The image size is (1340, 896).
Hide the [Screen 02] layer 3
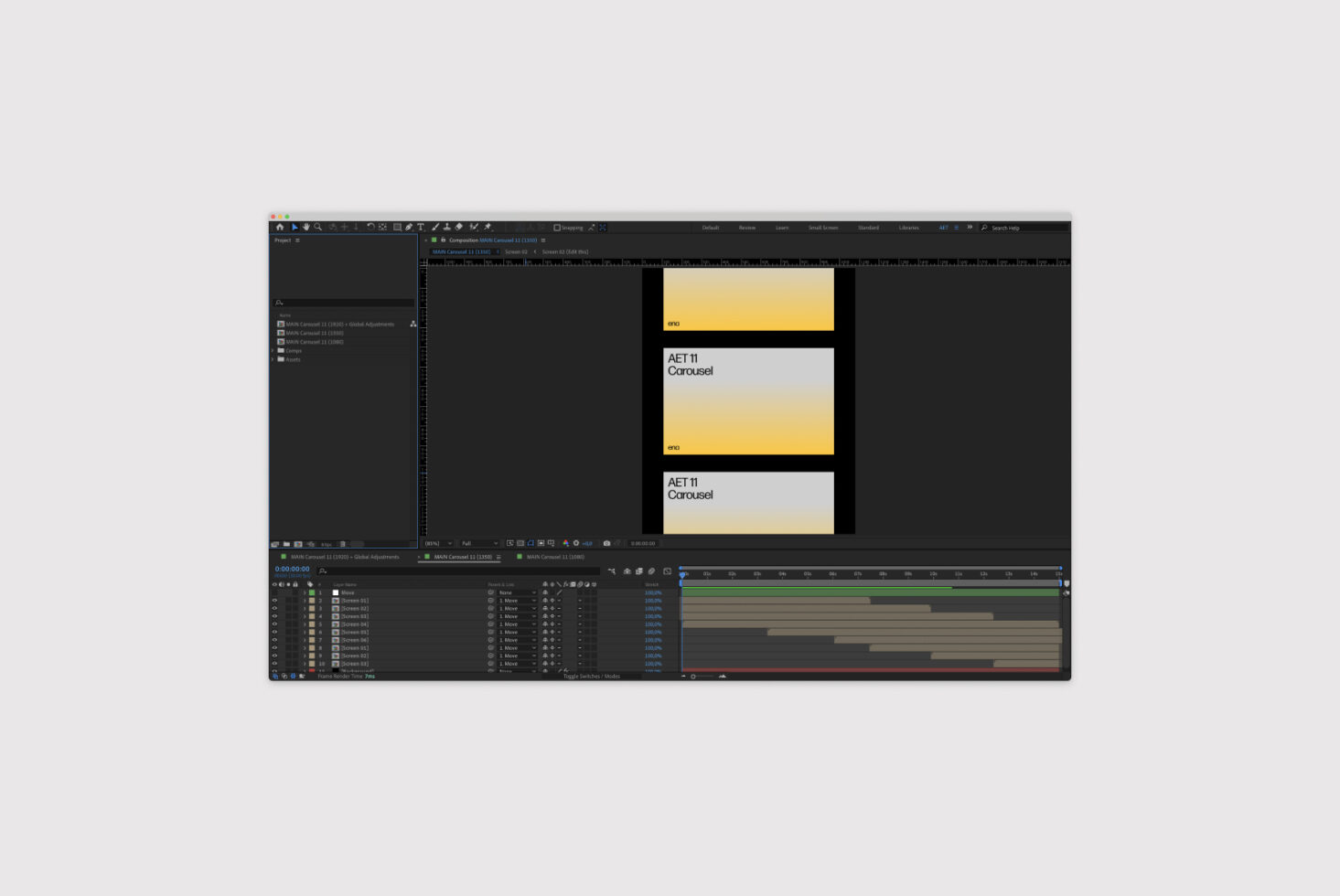click(x=274, y=608)
